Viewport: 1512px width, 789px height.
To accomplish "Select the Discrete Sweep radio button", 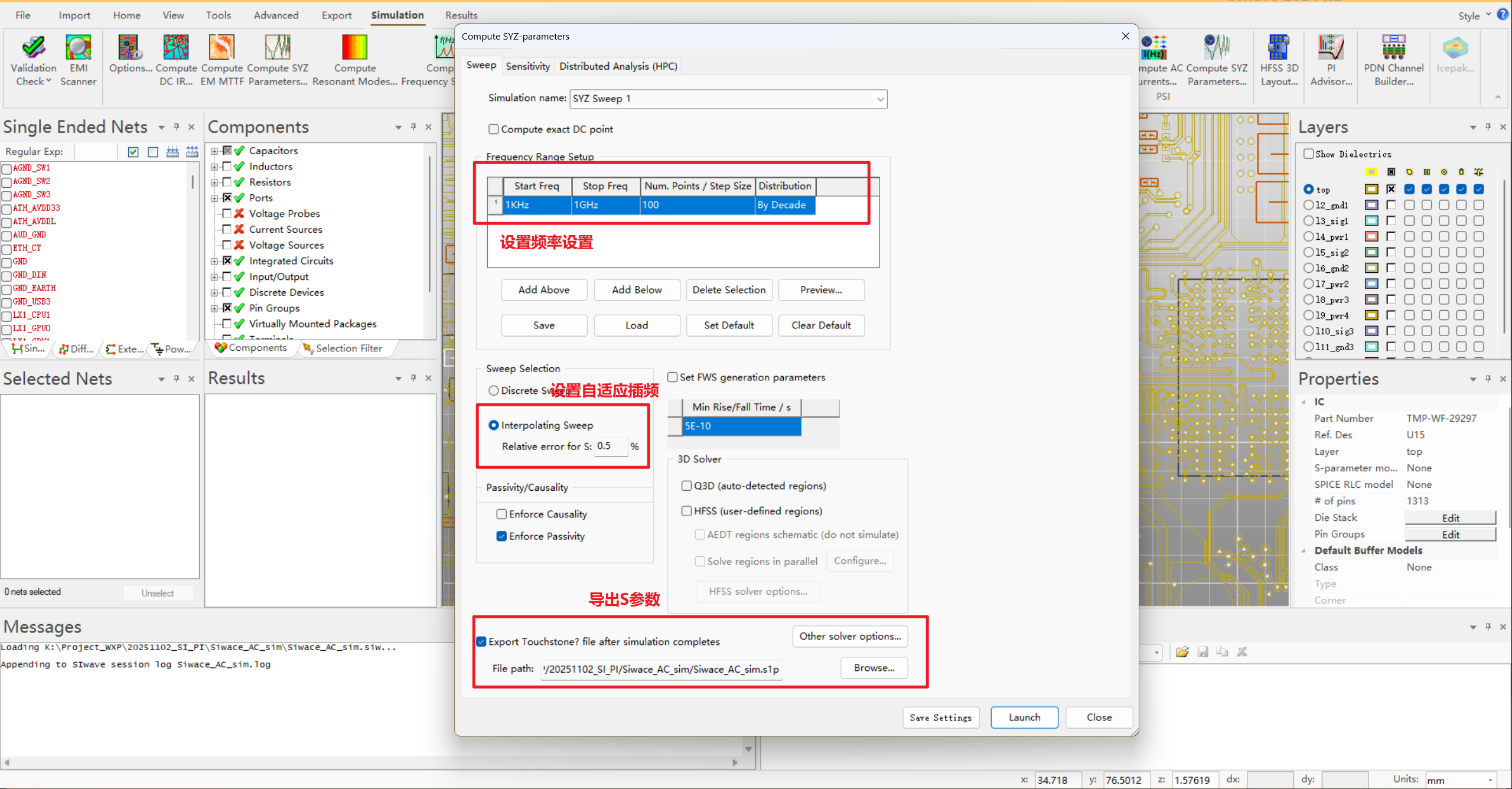I will [x=494, y=391].
